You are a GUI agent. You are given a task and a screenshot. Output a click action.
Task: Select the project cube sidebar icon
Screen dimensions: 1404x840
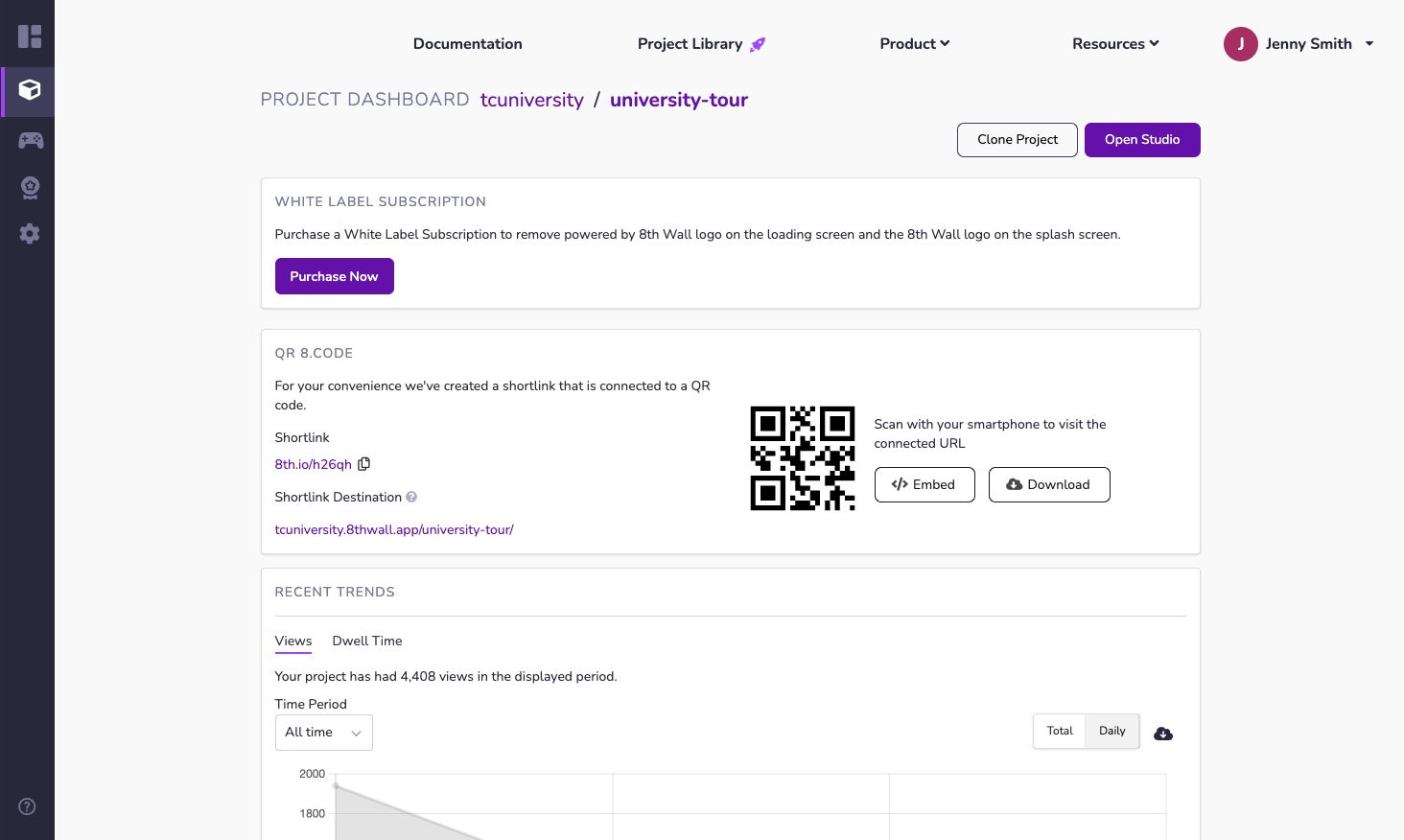coord(30,90)
